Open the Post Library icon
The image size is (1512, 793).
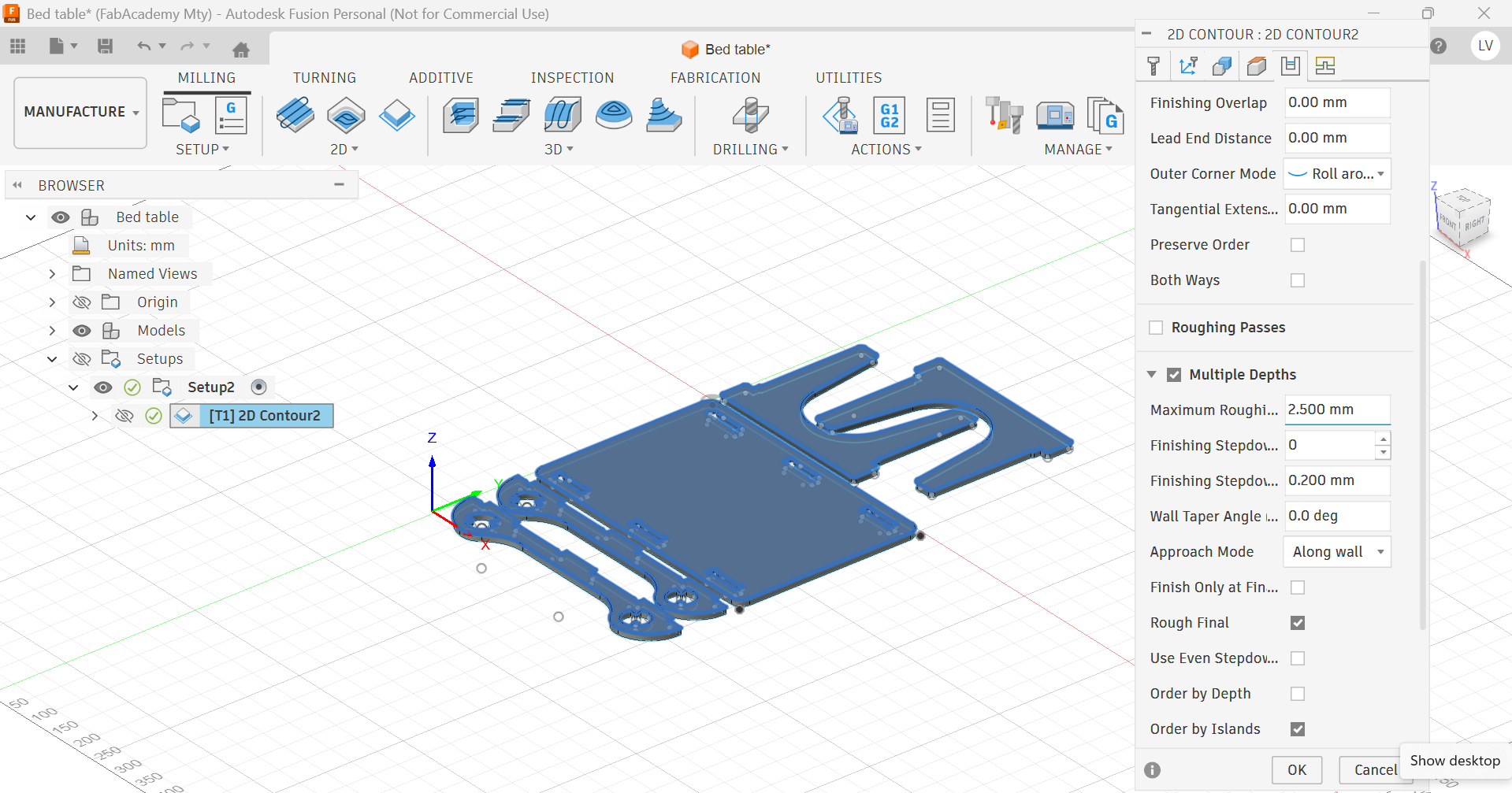pyautogui.click(x=1105, y=115)
